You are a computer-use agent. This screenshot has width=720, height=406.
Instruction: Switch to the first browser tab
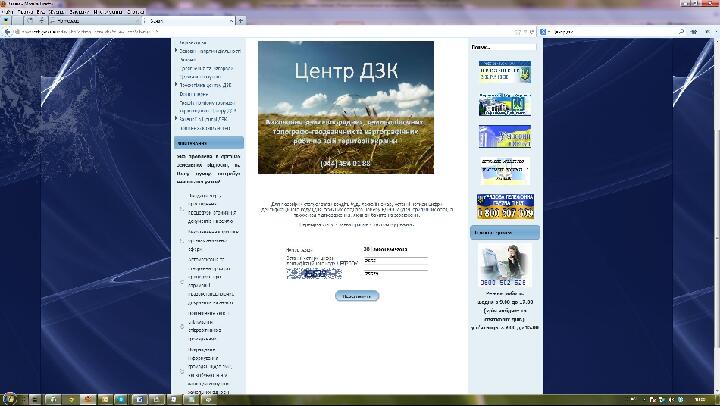tap(94, 21)
